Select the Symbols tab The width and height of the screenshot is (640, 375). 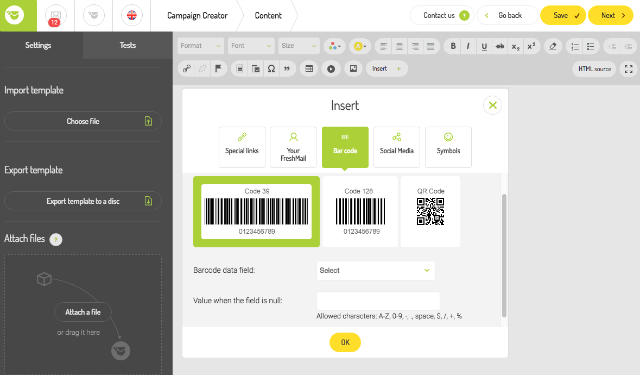(448, 147)
